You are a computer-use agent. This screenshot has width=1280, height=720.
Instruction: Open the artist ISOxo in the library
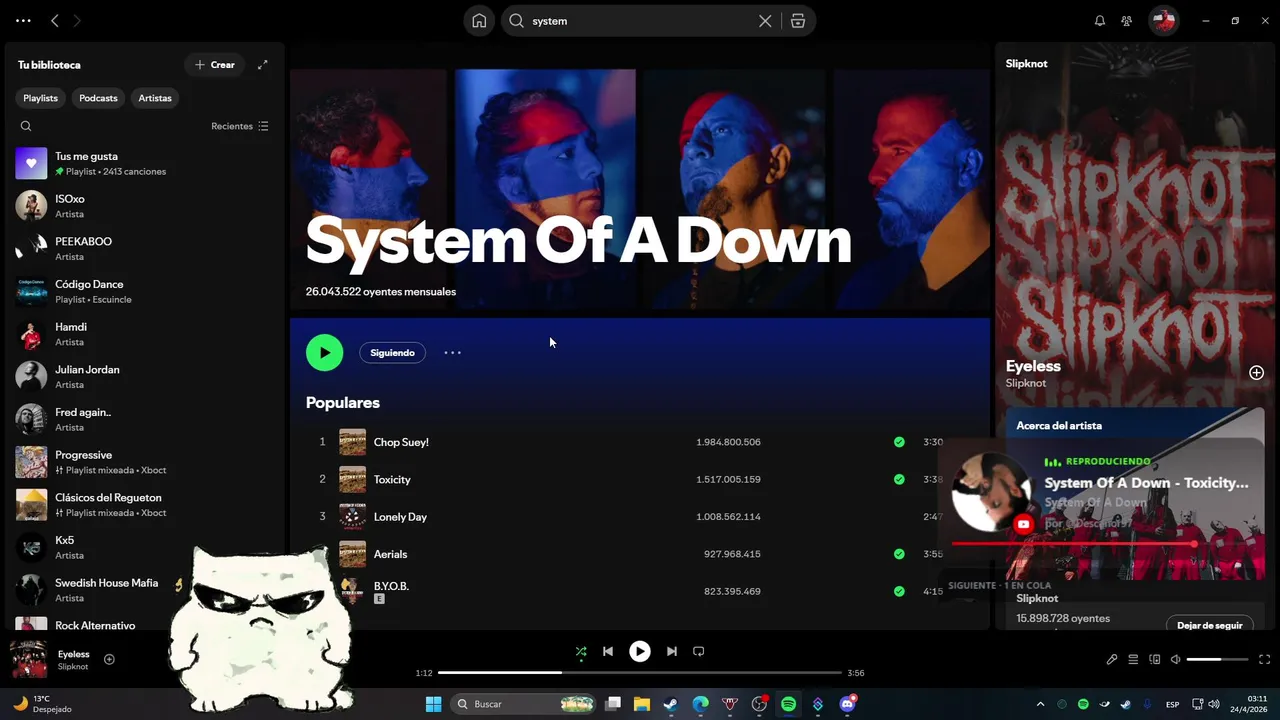point(145,206)
